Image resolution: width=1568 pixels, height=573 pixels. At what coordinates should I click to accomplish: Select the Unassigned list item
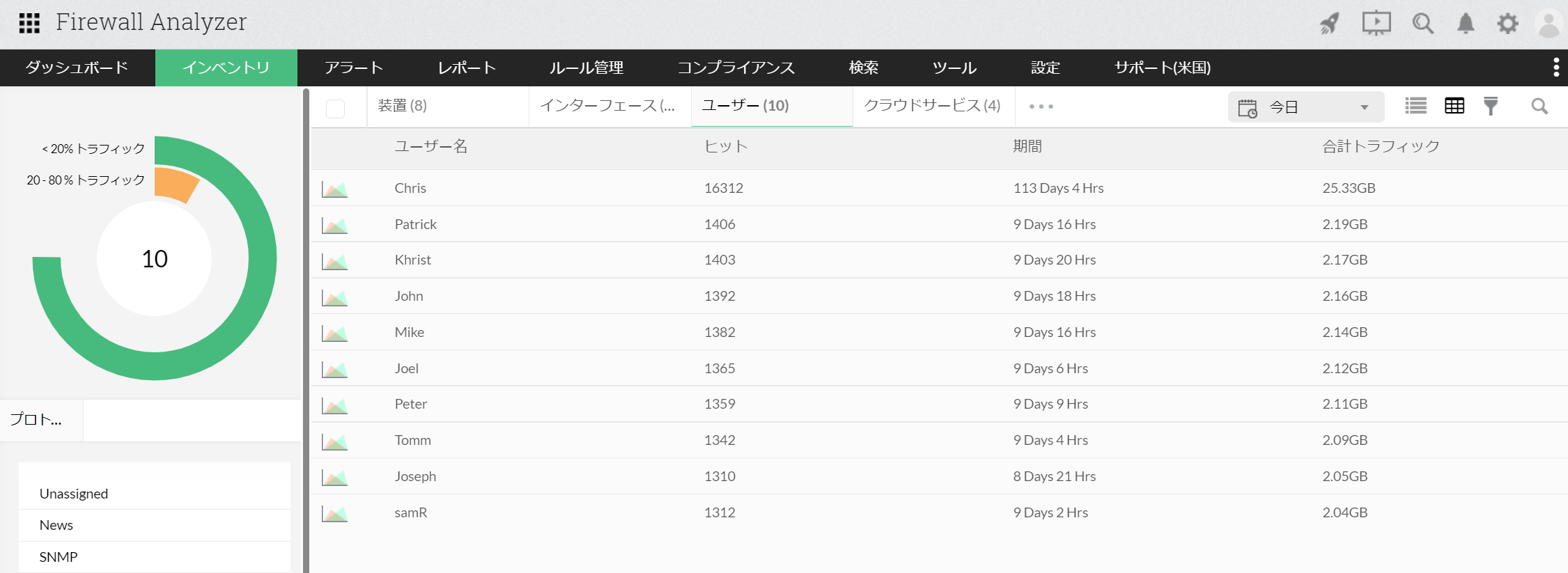74,494
